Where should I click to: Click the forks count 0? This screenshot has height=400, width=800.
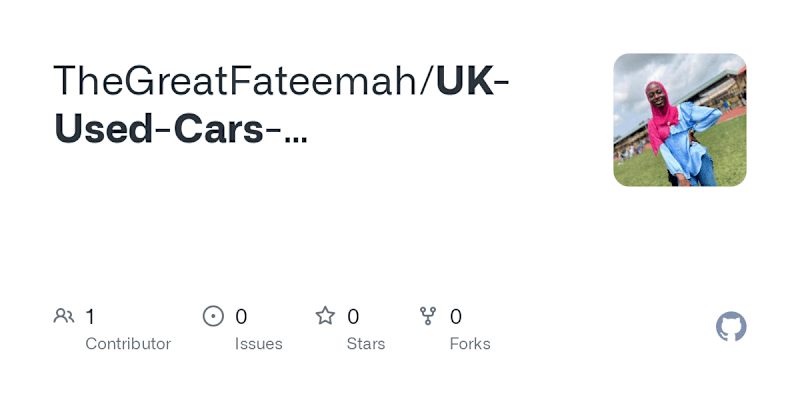(x=456, y=317)
